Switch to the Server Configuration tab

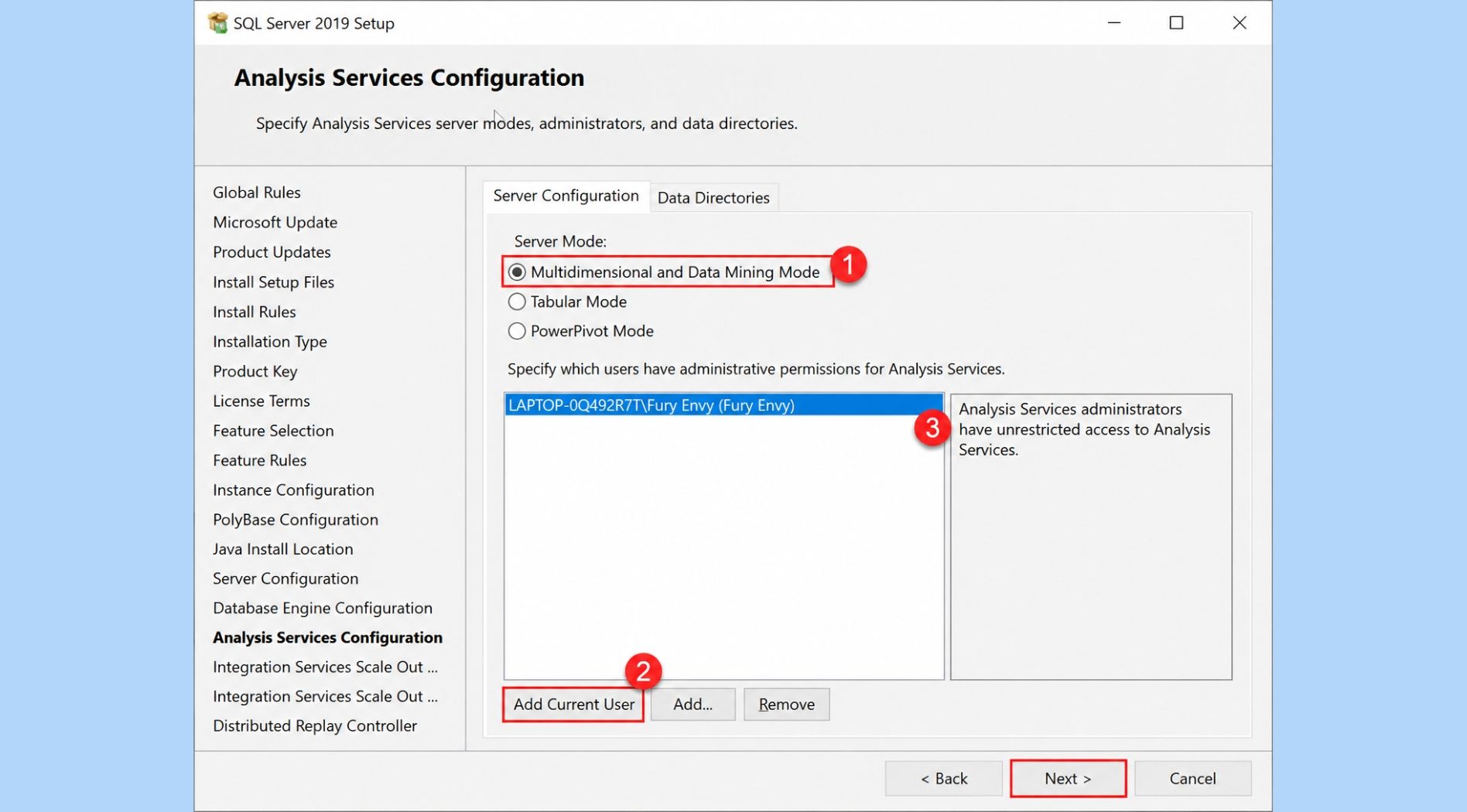pyautogui.click(x=566, y=196)
